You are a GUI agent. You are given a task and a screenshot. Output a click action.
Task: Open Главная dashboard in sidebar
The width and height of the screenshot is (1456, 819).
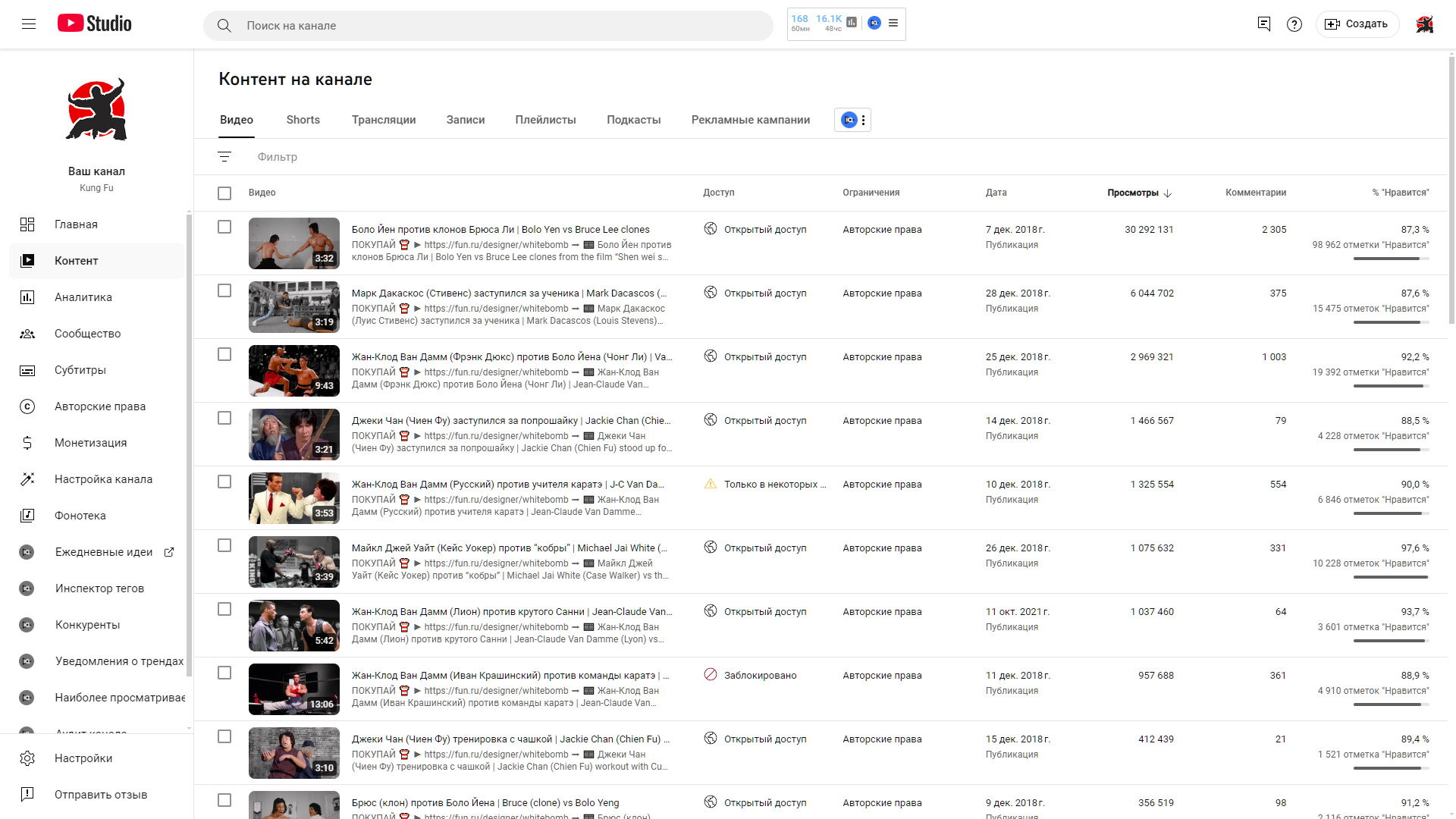click(x=96, y=224)
